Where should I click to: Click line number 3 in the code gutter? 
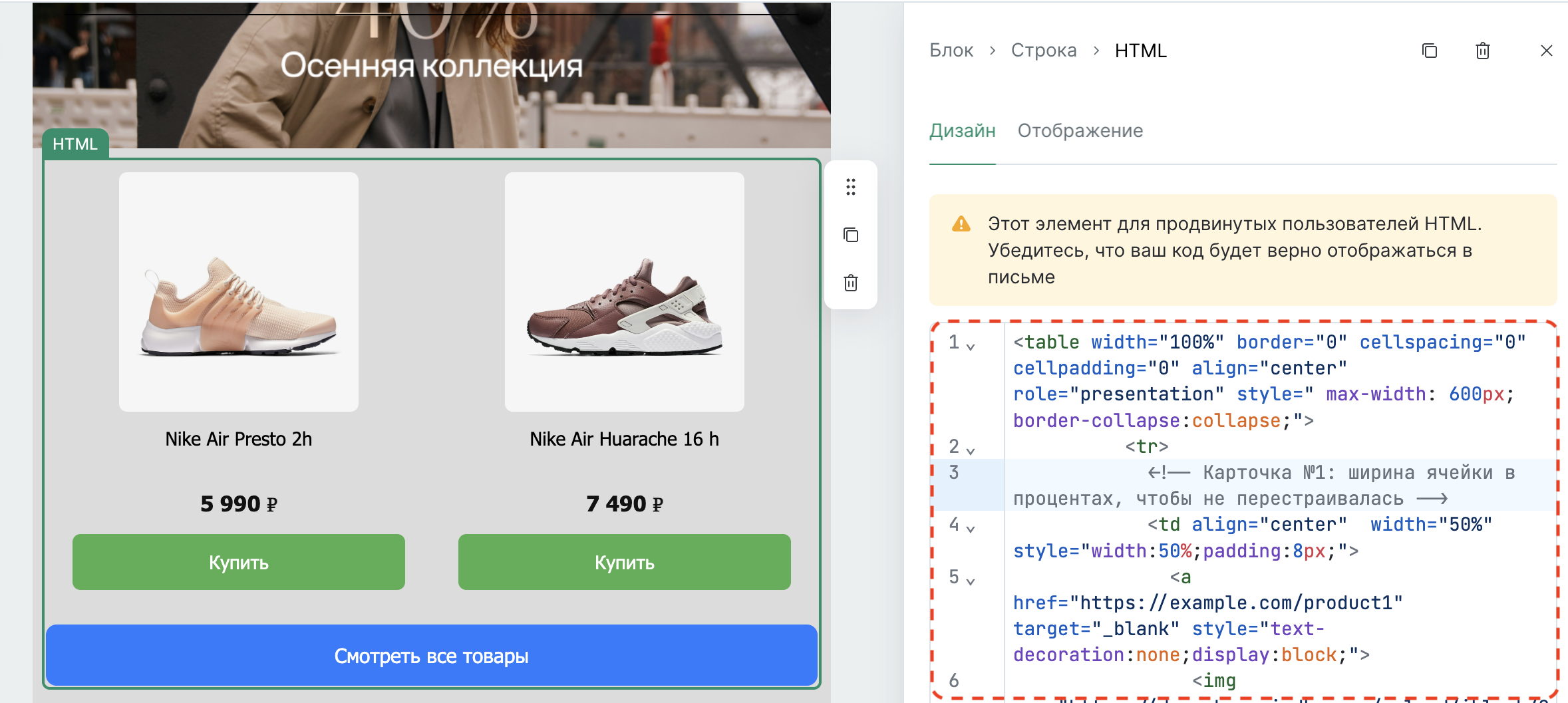[954, 472]
